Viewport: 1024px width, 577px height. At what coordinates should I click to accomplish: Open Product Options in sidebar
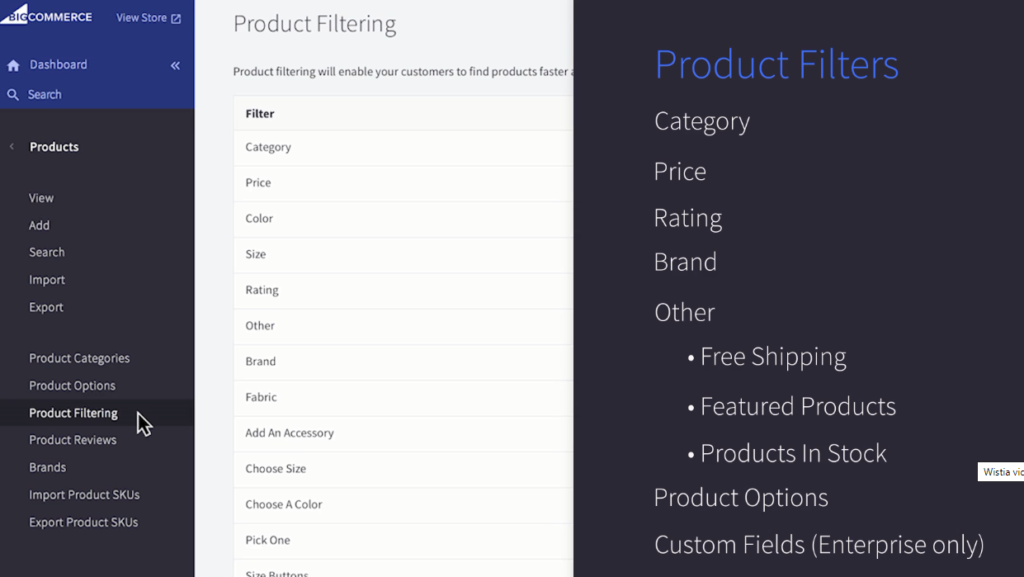[x=72, y=386]
